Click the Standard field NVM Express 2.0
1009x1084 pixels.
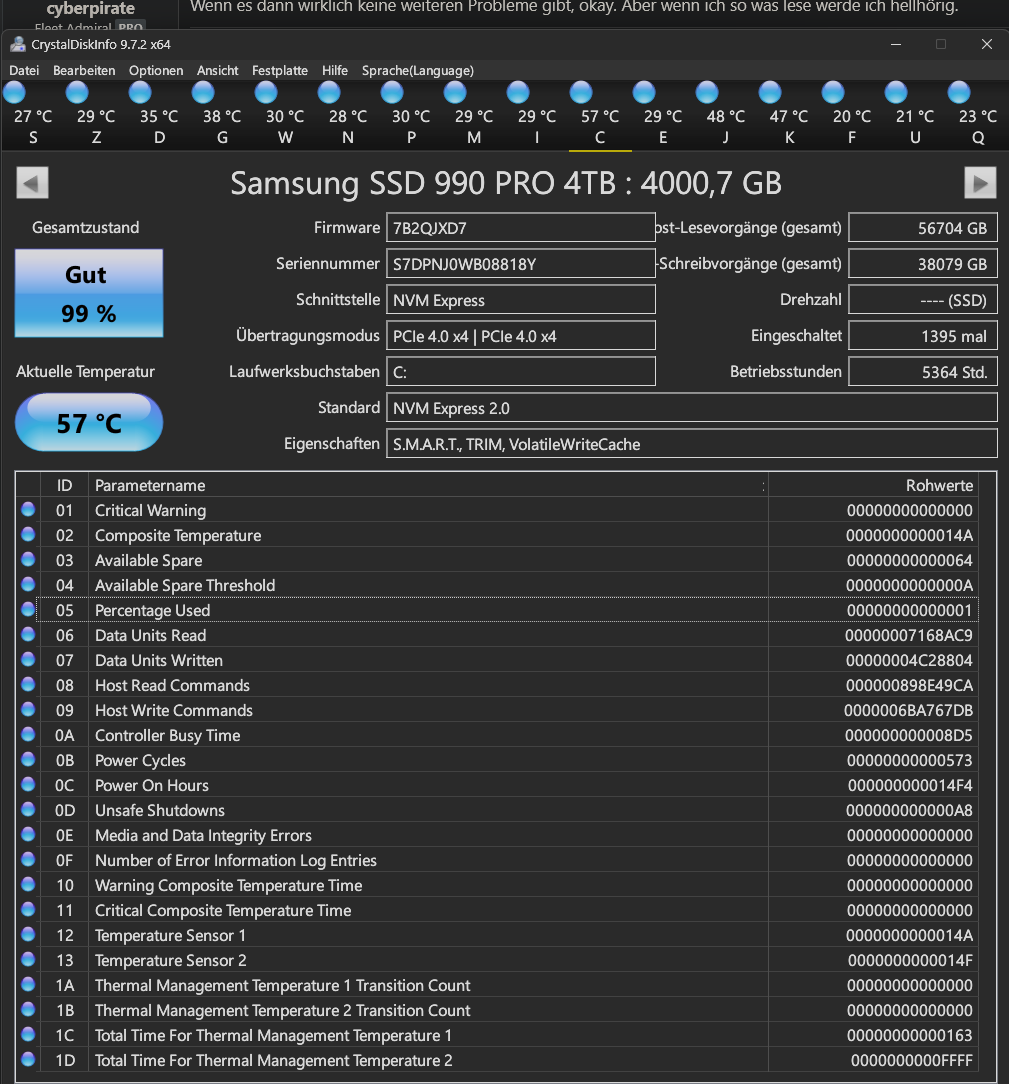(x=692, y=407)
